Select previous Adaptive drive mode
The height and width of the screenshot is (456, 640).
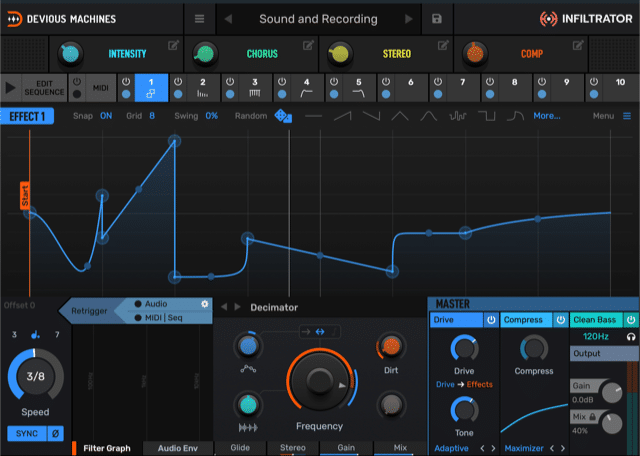pos(482,448)
